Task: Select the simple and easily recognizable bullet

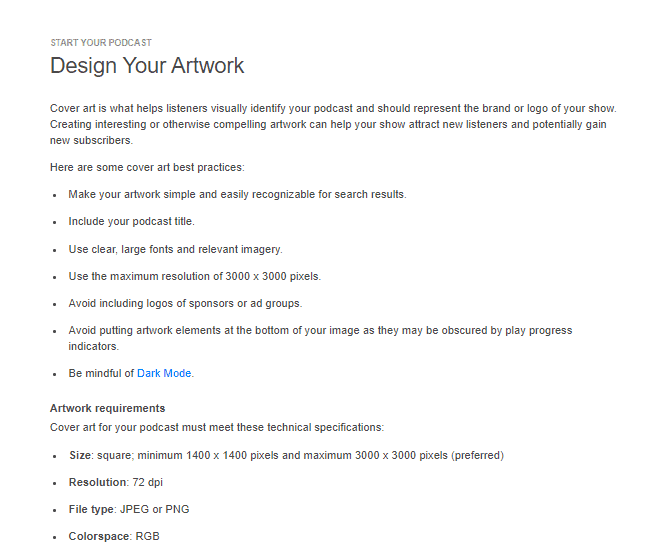Action: click(237, 194)
